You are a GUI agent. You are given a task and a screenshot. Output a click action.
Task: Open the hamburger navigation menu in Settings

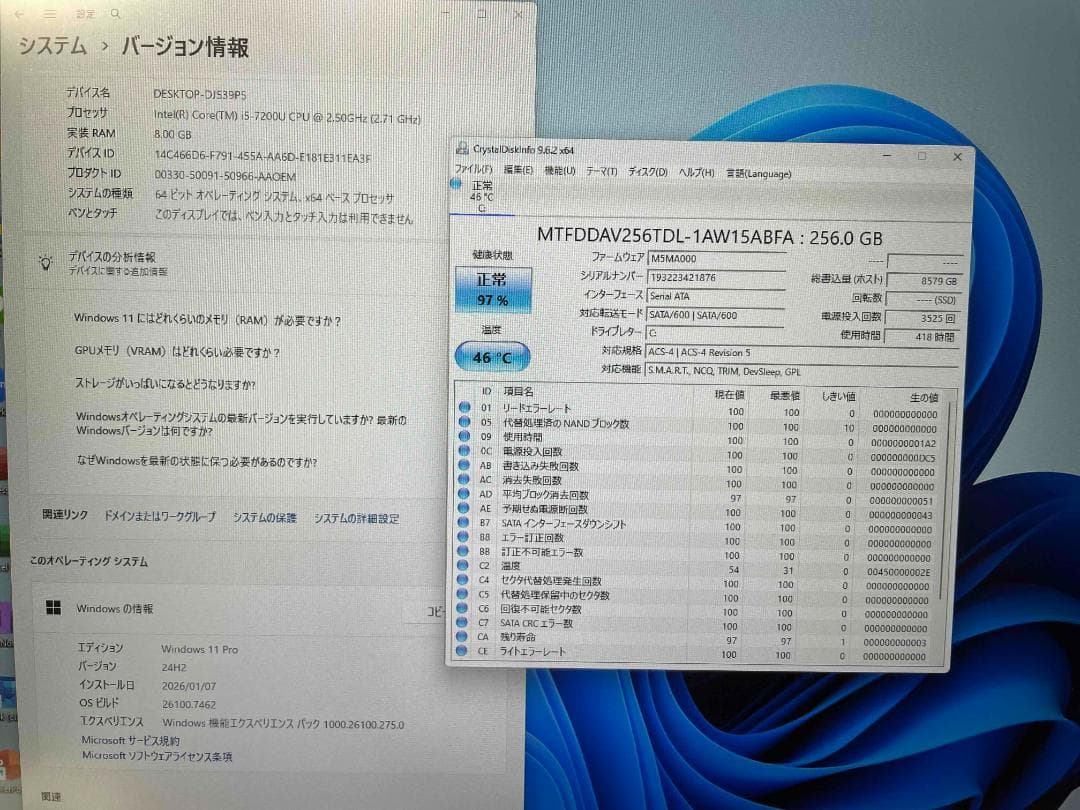(50, 14)
